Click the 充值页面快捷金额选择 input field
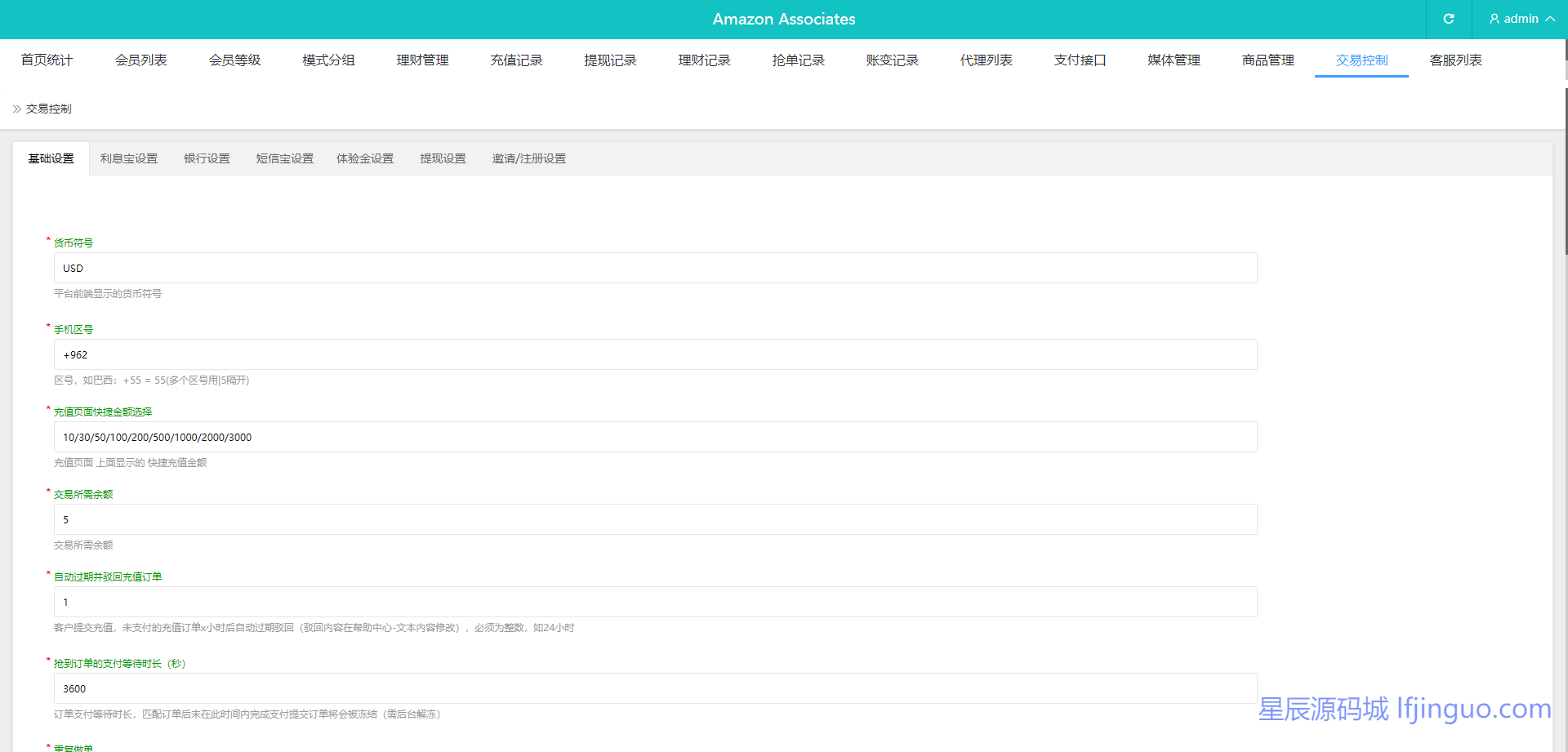 tap(655, 437)
